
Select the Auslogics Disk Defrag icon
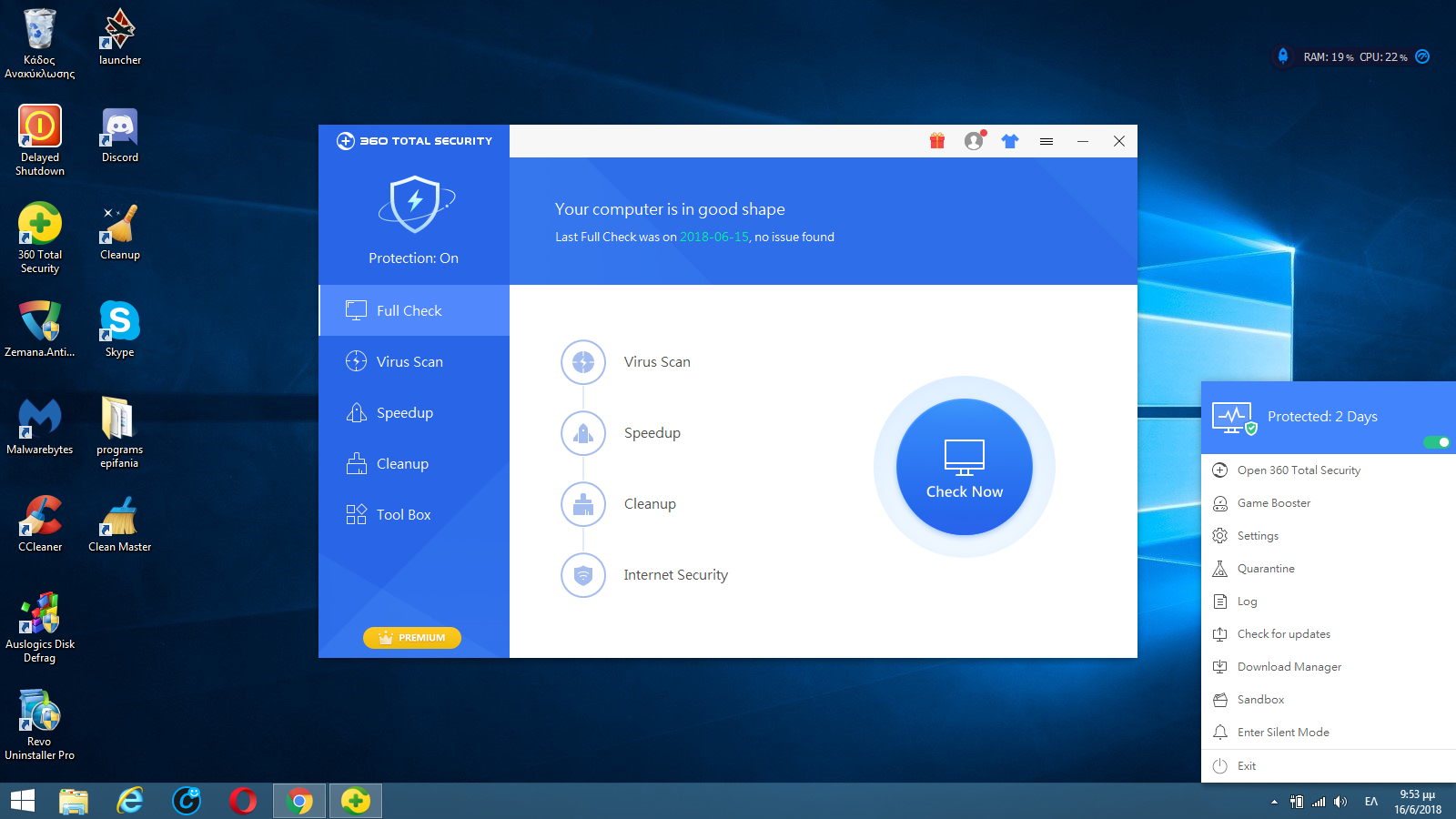[40, 628]
